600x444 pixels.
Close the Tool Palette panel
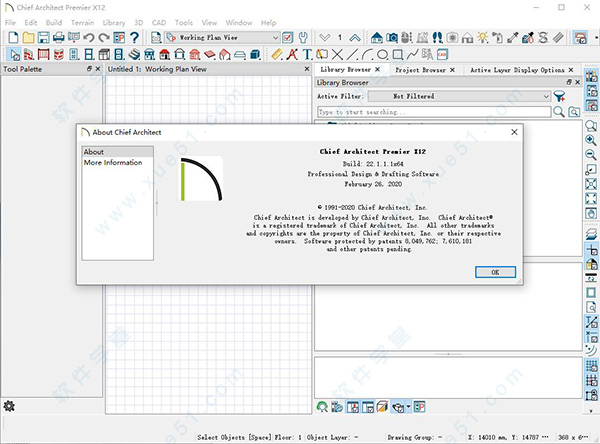98,69
